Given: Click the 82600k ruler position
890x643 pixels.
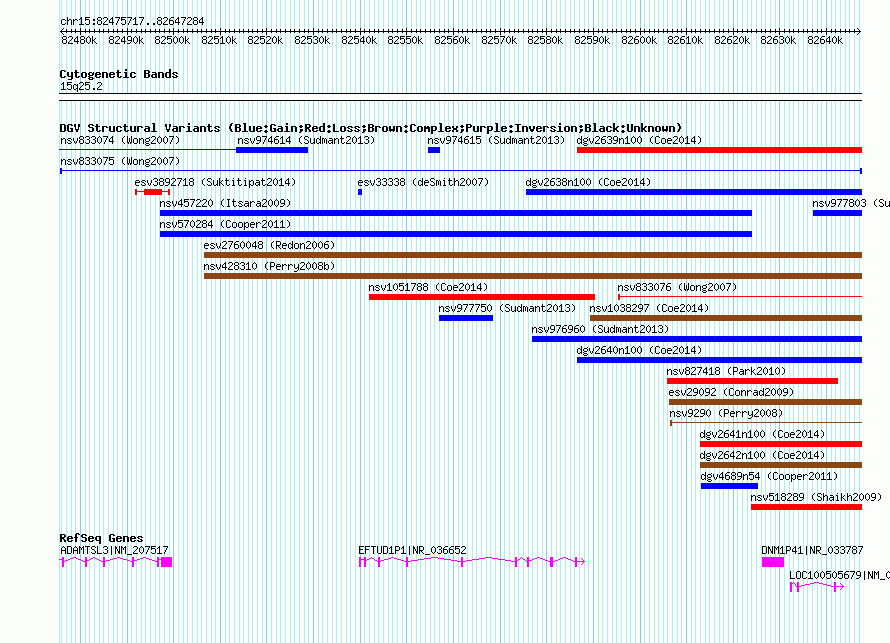Looking at the screenshot, I should coord(639,40).
